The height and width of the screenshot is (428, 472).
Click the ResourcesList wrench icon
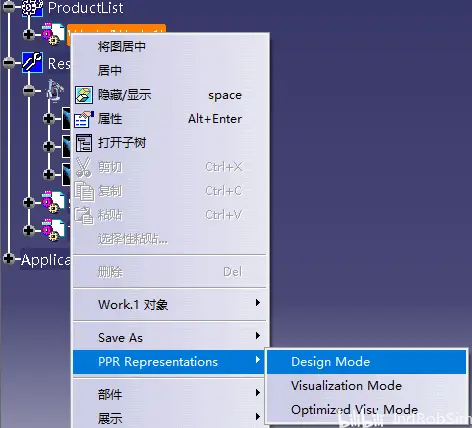click(x=32, y=62)
